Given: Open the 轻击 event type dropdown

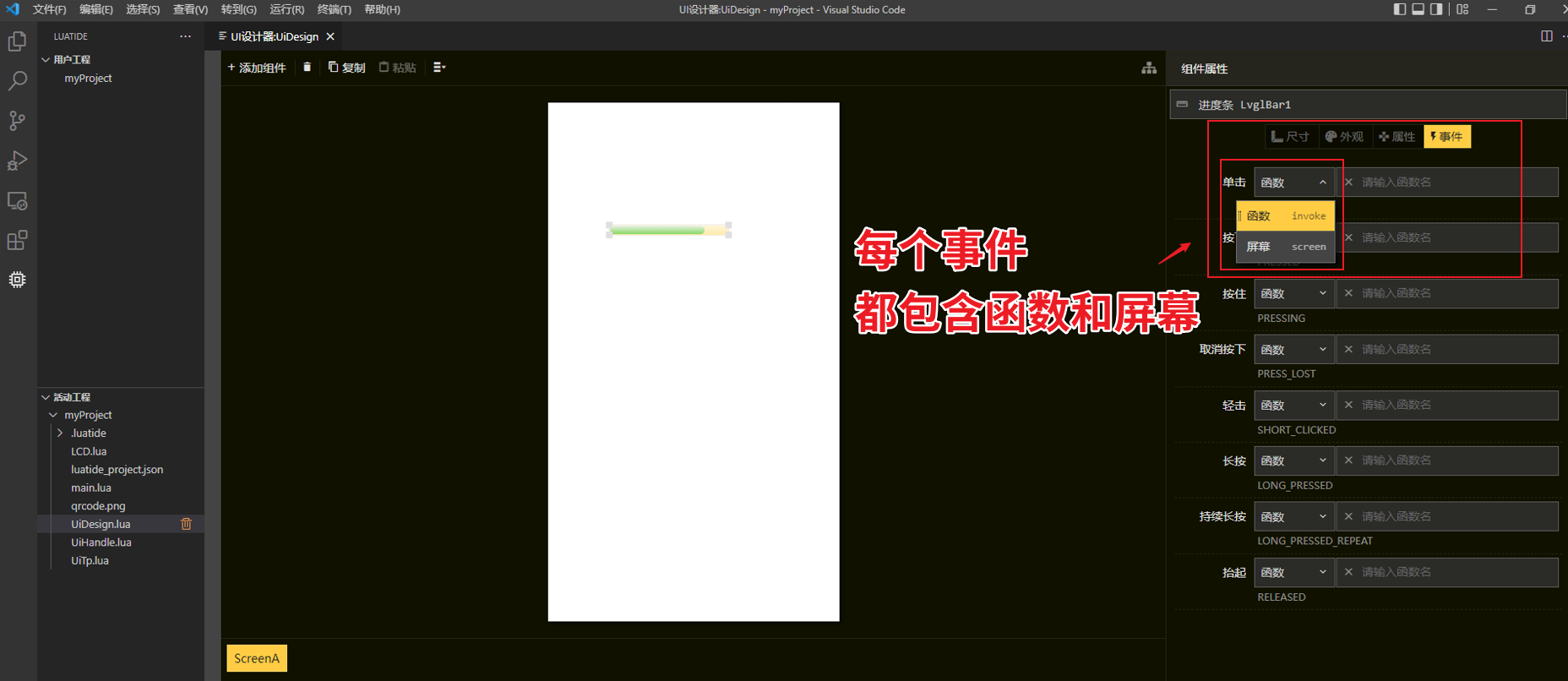Looking at the screenshot, I should point(1294,405).
